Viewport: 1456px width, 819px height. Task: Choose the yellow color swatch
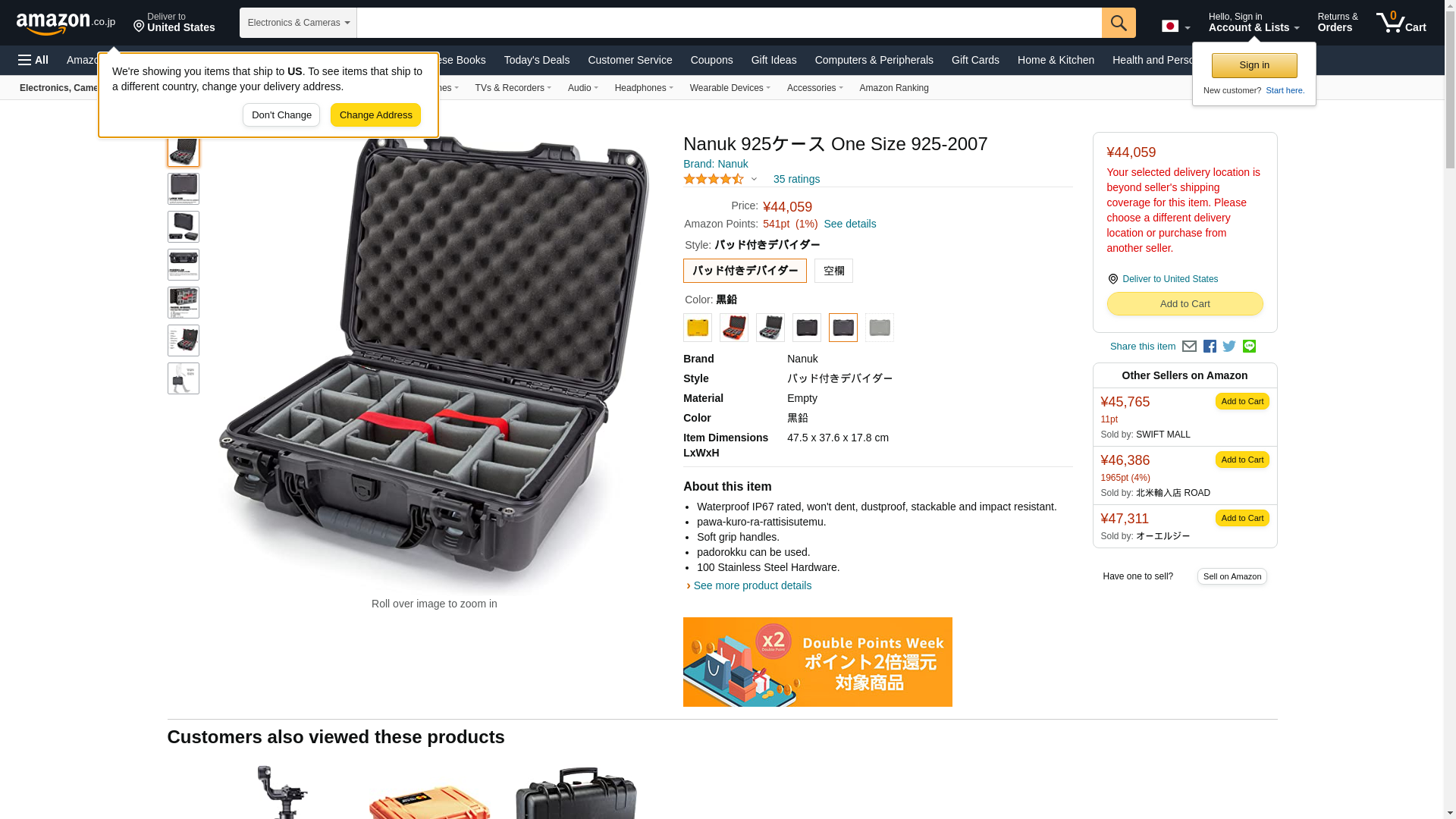tap(698, 328)
